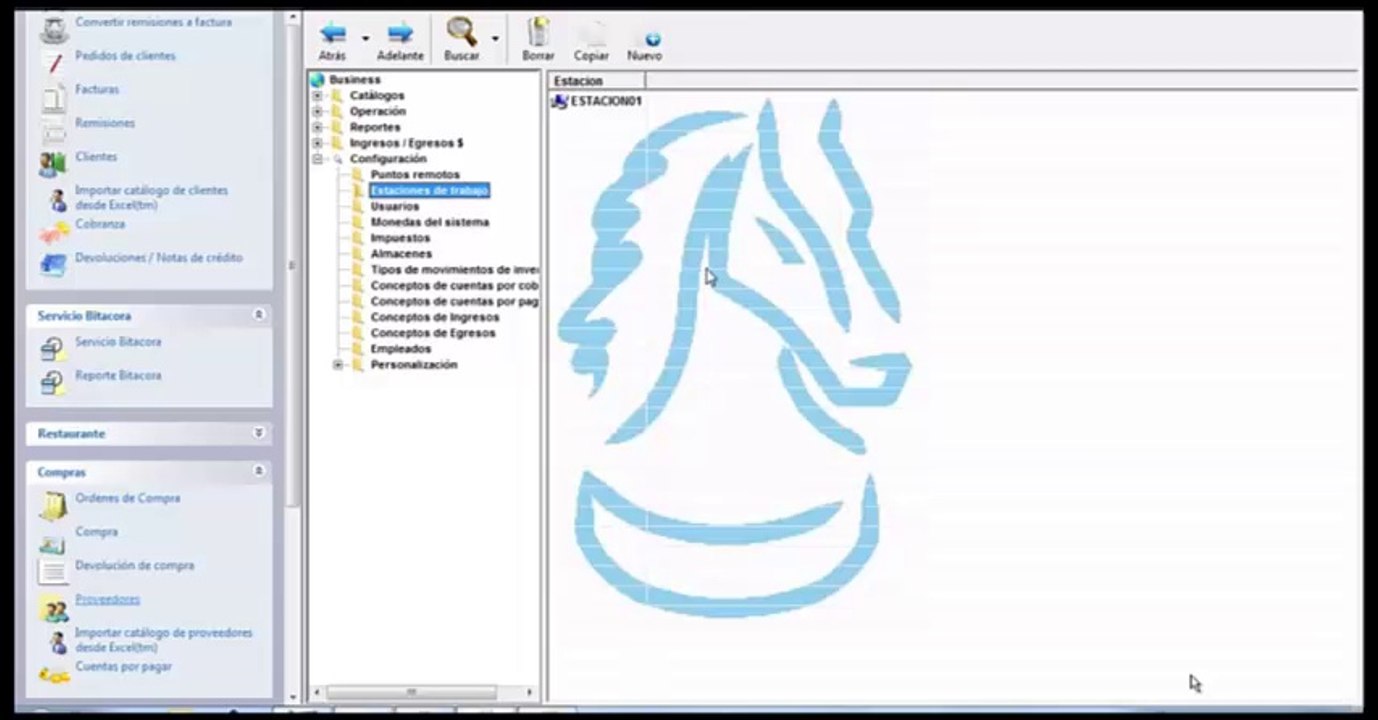Click the Devolución de compra icon
The height and width of the screenshot is (720, 1378).
(53, 572)
